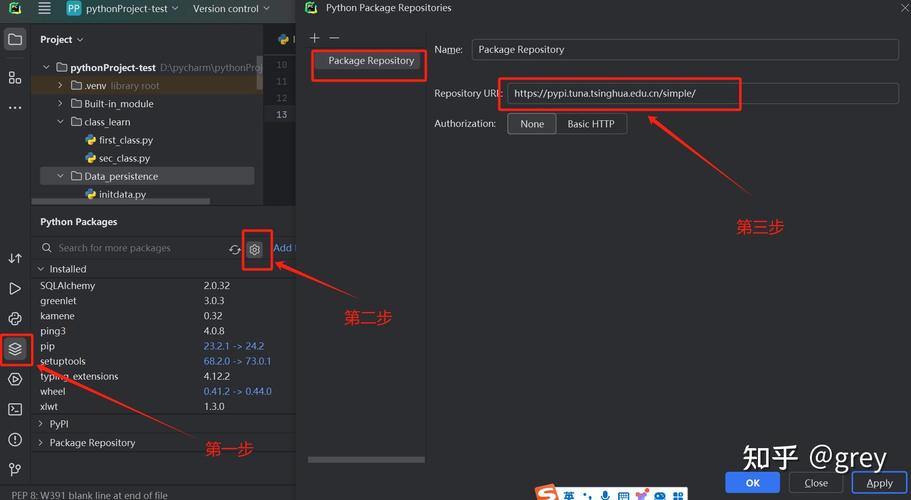911x500 pixels.
Task: Open the Structure tool window icon
Action: tap(15, 78)
